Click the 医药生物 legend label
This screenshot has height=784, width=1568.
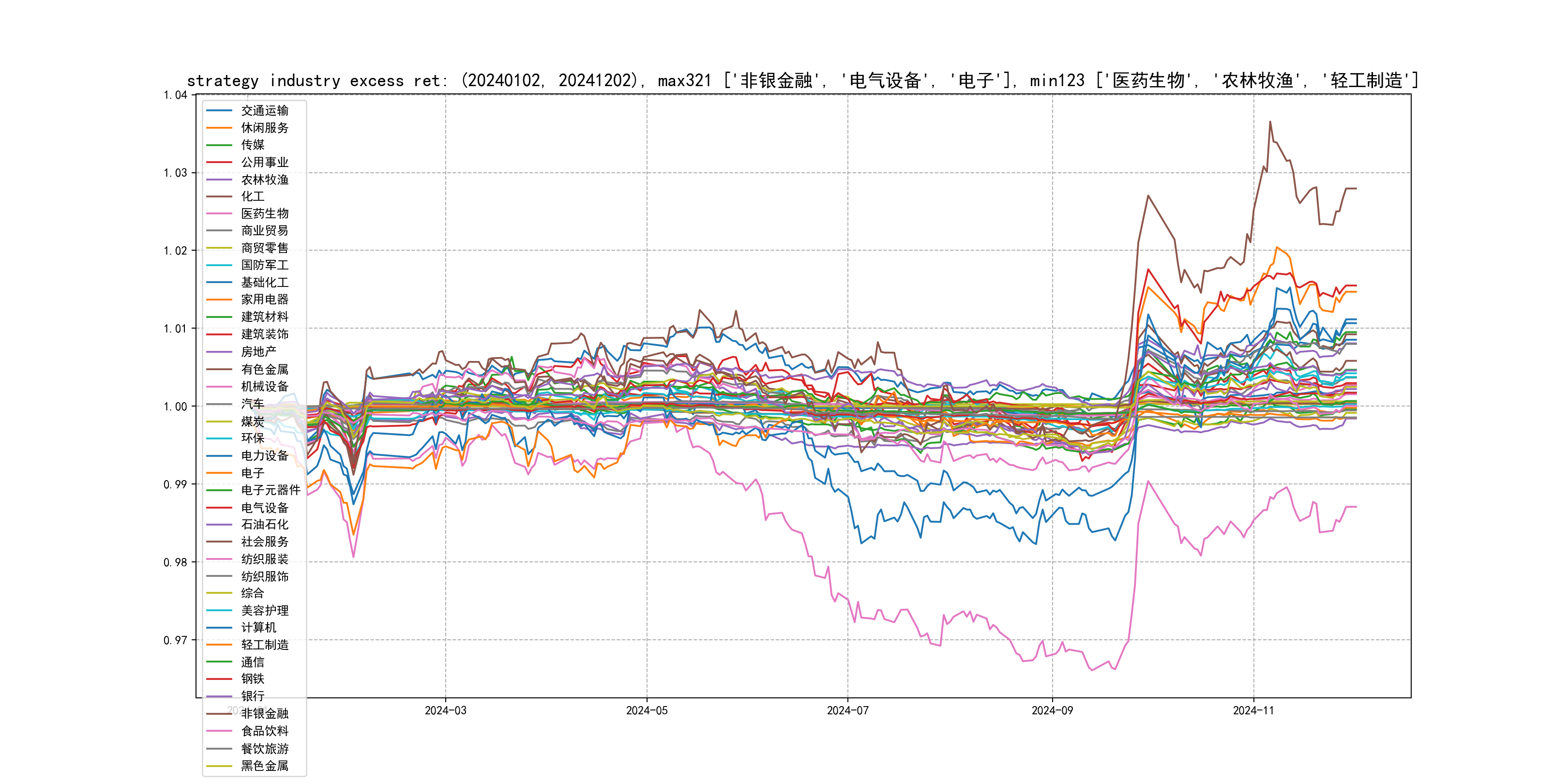[264, 213]
